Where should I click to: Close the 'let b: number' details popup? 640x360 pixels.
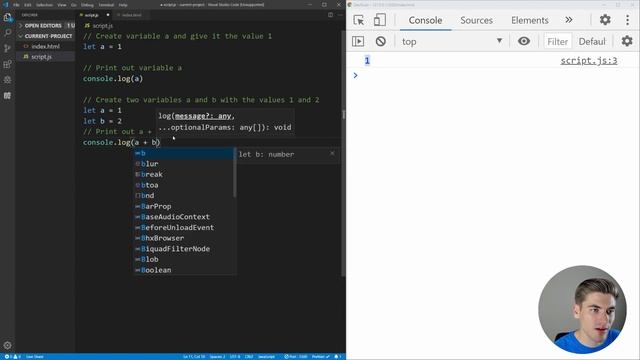pos(332,153)
